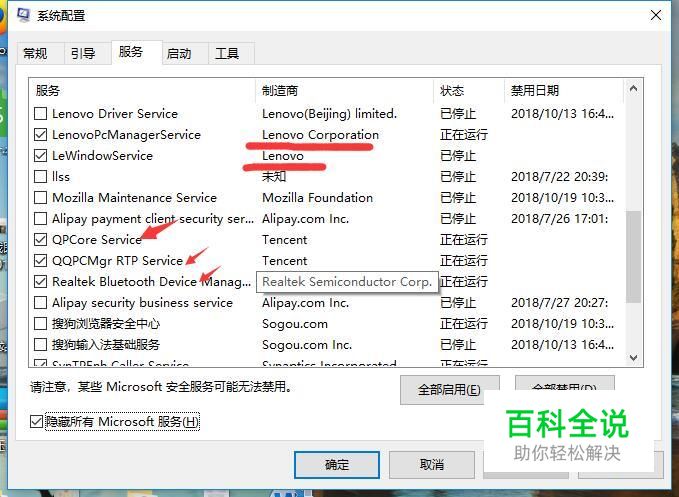Click the scrollbar down arrow

coord(633,358)
